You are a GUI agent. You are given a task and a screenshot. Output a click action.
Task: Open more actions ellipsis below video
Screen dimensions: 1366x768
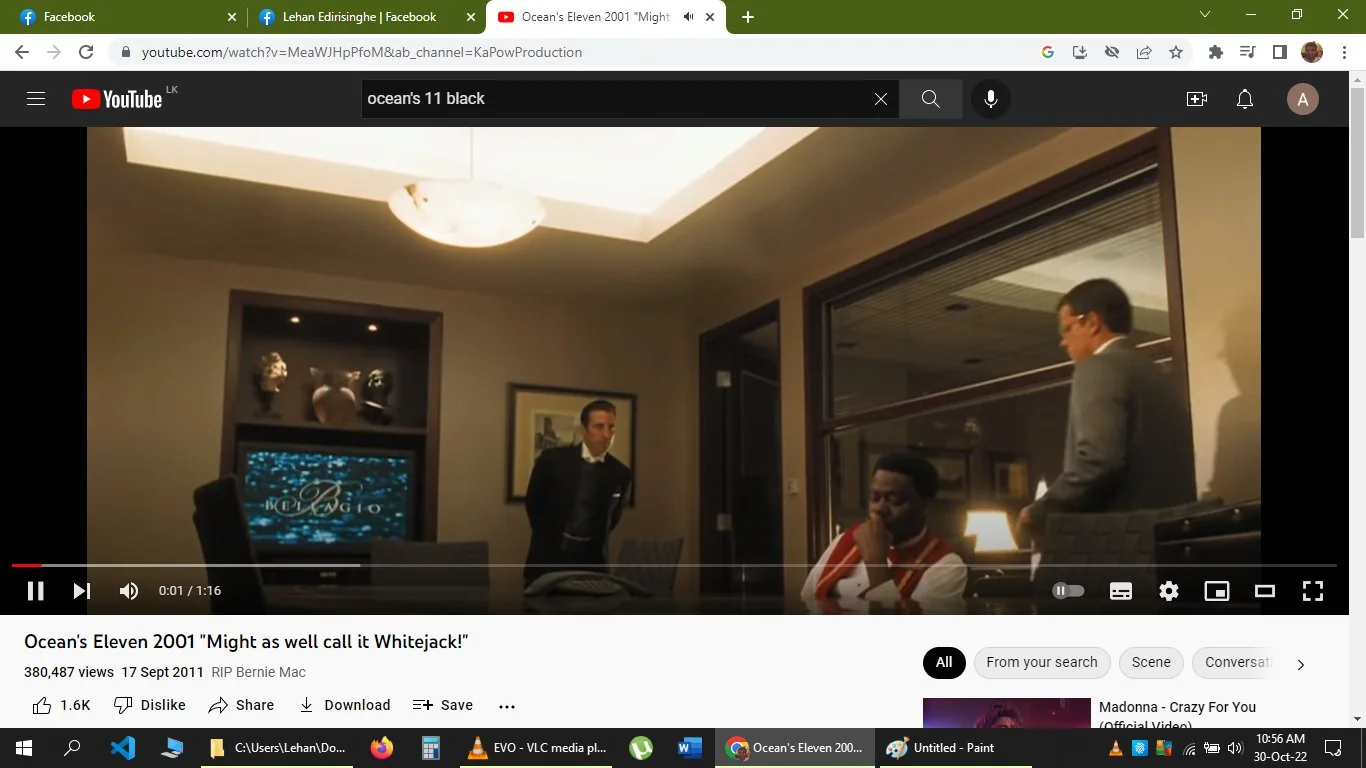coord(507,706)
